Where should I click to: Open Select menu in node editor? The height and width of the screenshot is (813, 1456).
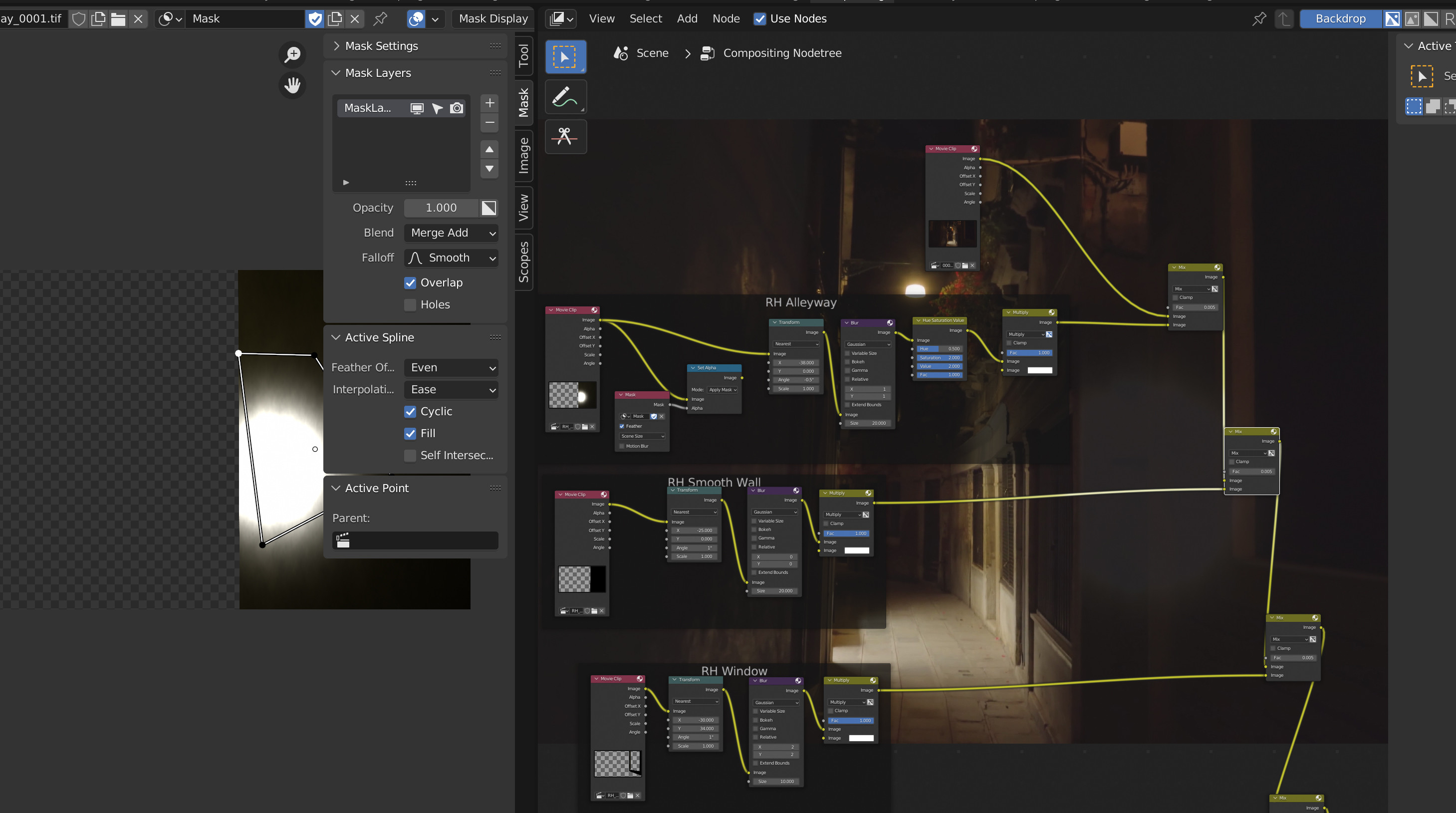coord(646,18)
